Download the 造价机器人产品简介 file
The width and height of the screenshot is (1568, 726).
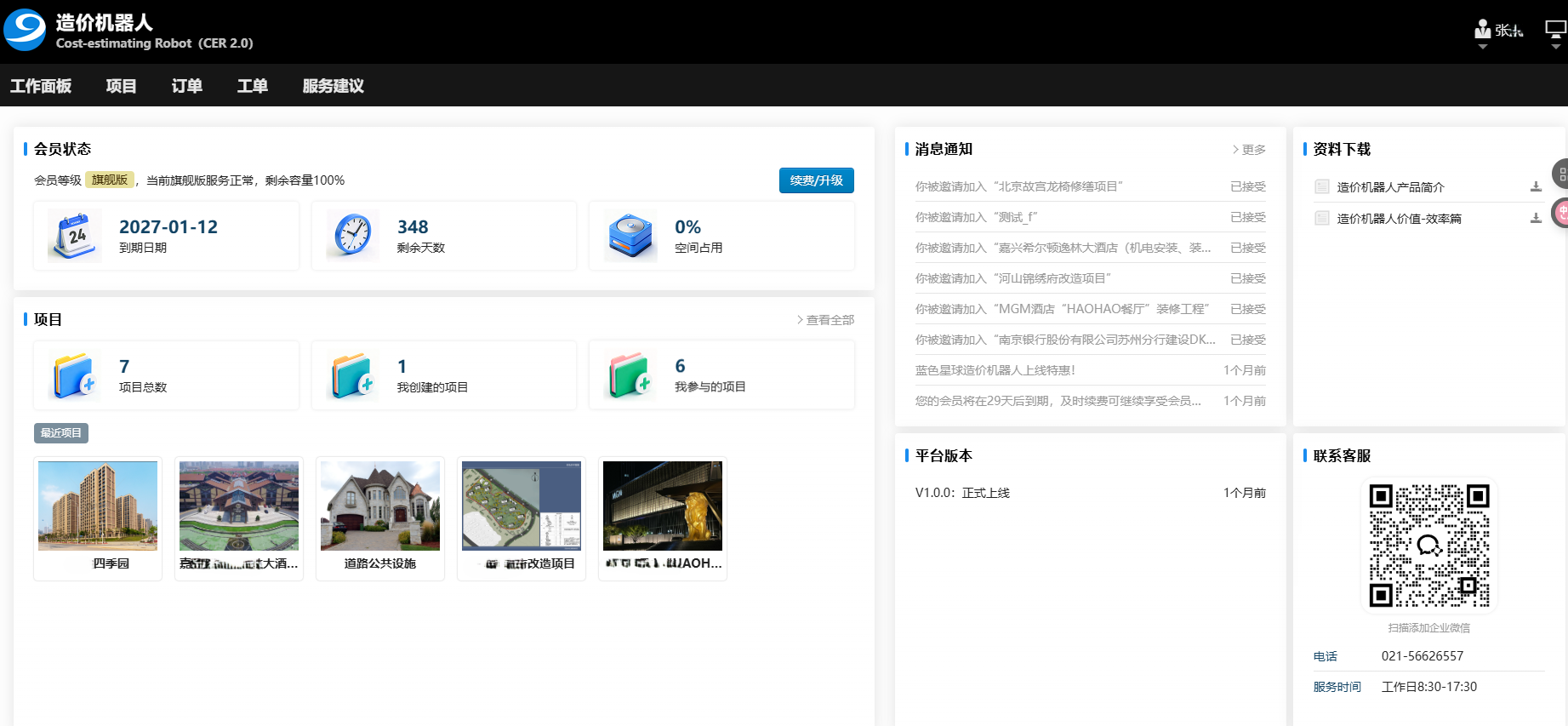tap(1536, 187)
